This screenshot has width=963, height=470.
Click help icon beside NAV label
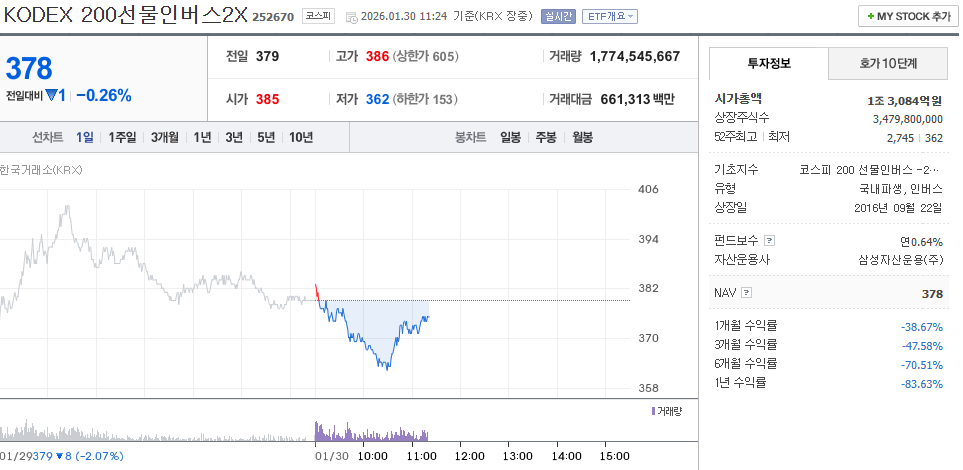(747, 293)
